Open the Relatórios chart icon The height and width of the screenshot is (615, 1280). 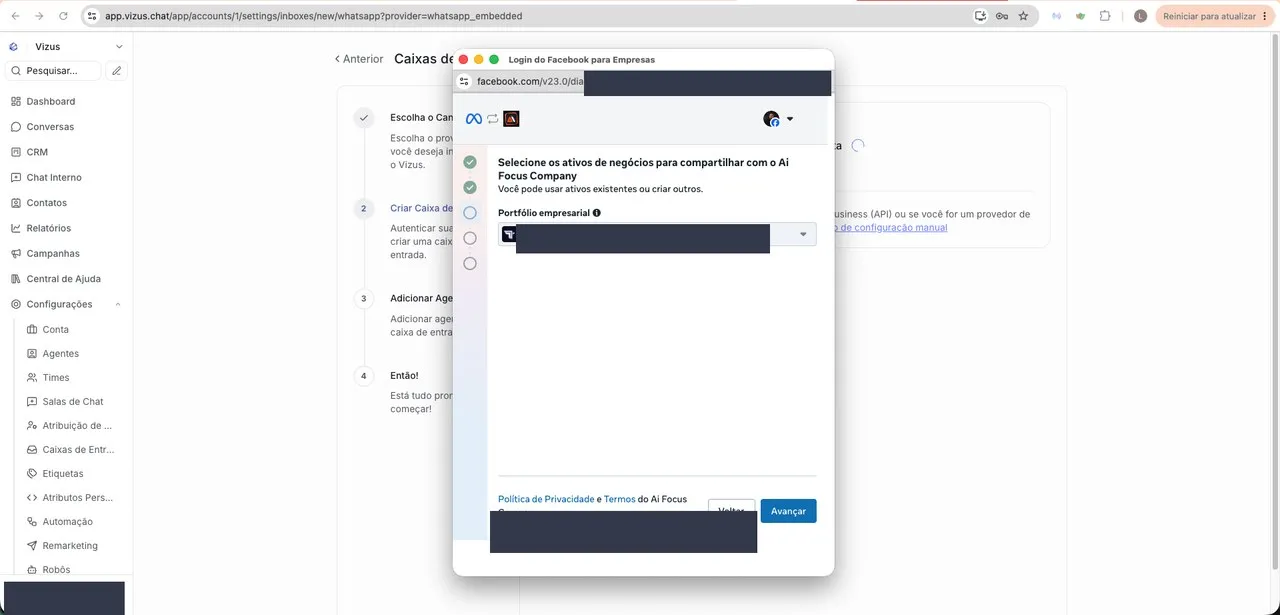[x=16, y=228]
